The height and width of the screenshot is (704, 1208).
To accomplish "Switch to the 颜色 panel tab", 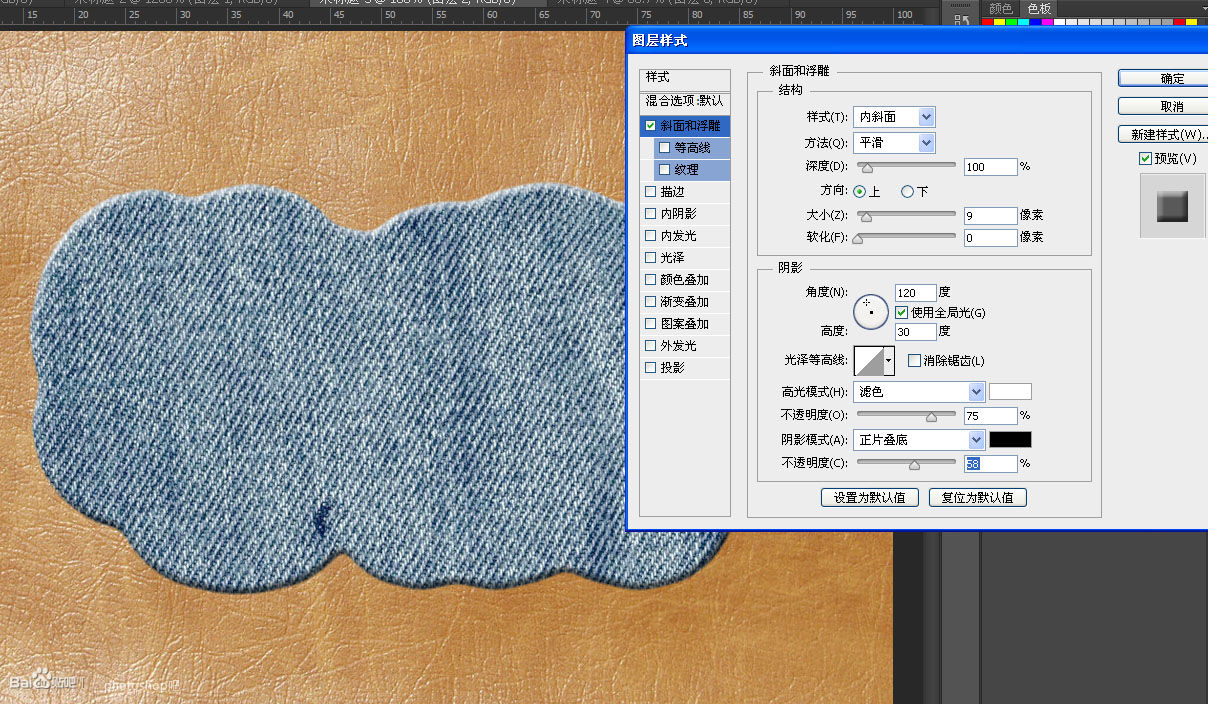I will 1000,8.
